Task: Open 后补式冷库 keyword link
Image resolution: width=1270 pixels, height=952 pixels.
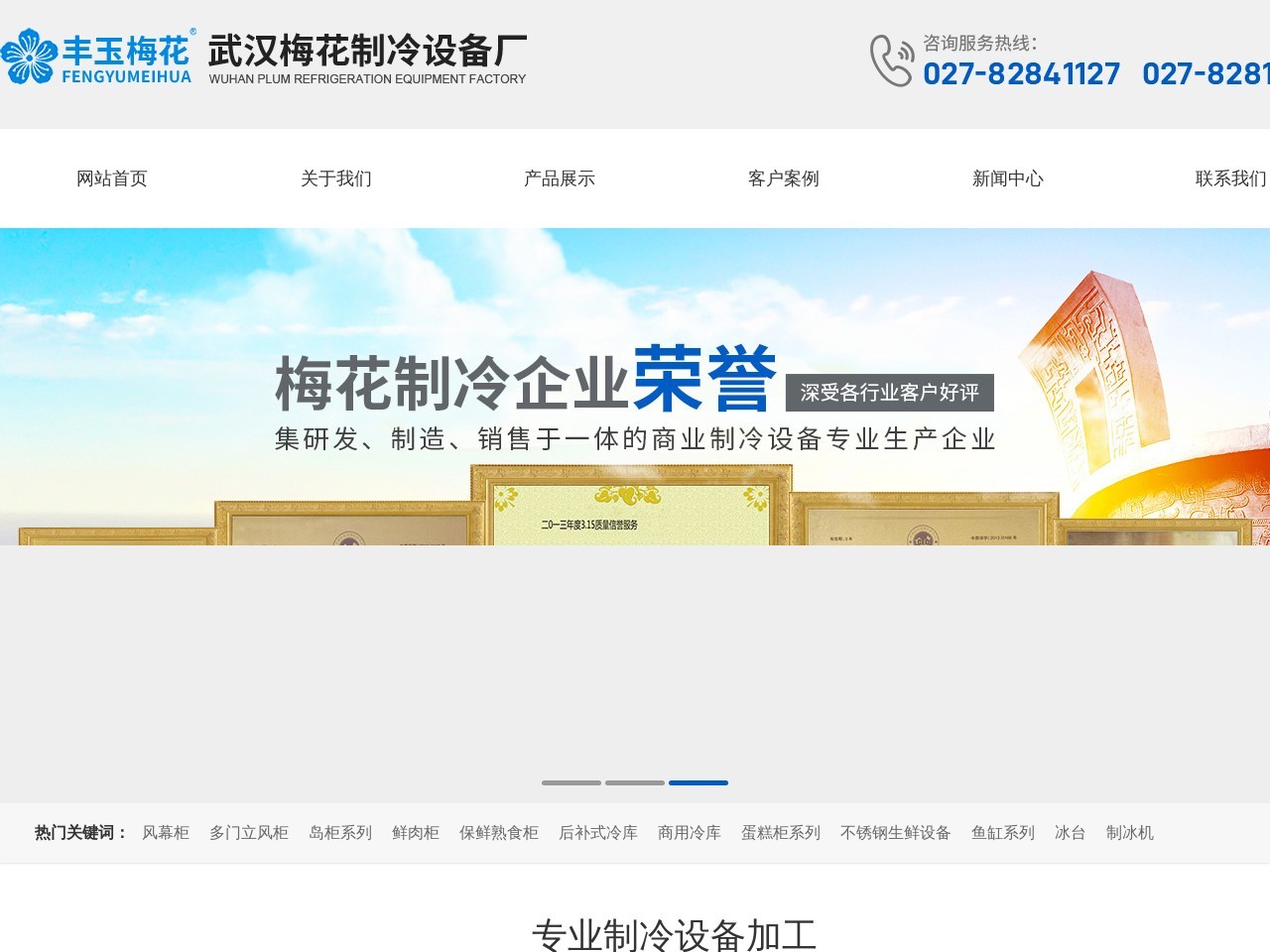Action: coord(598,833)
